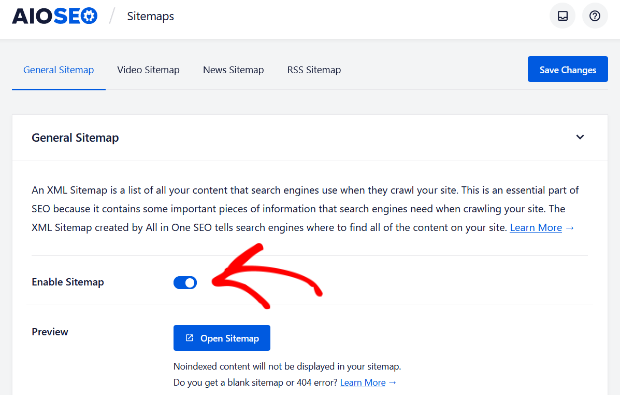Collapse the General Sitemap section chevron

click(x=580, y=137)
